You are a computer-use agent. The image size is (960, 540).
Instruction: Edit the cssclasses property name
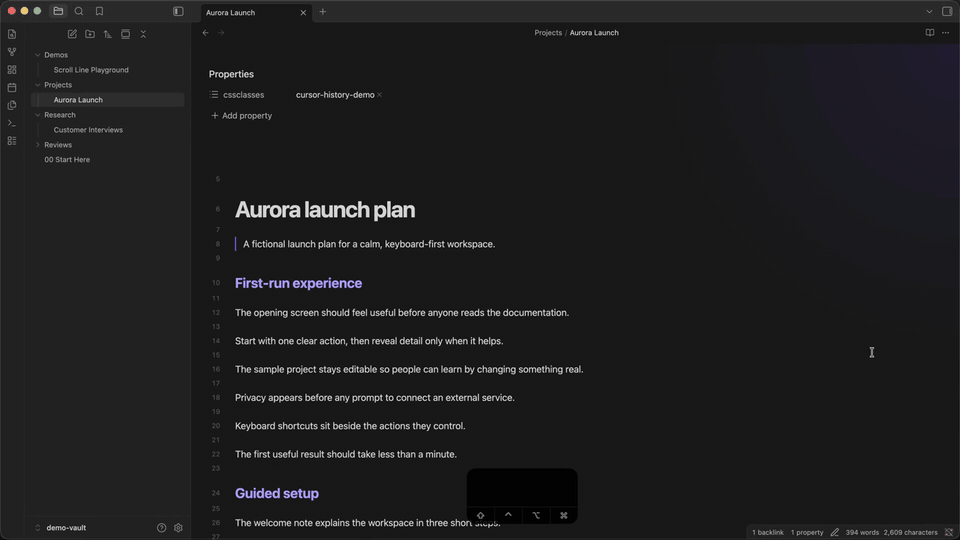click(244, 95)
